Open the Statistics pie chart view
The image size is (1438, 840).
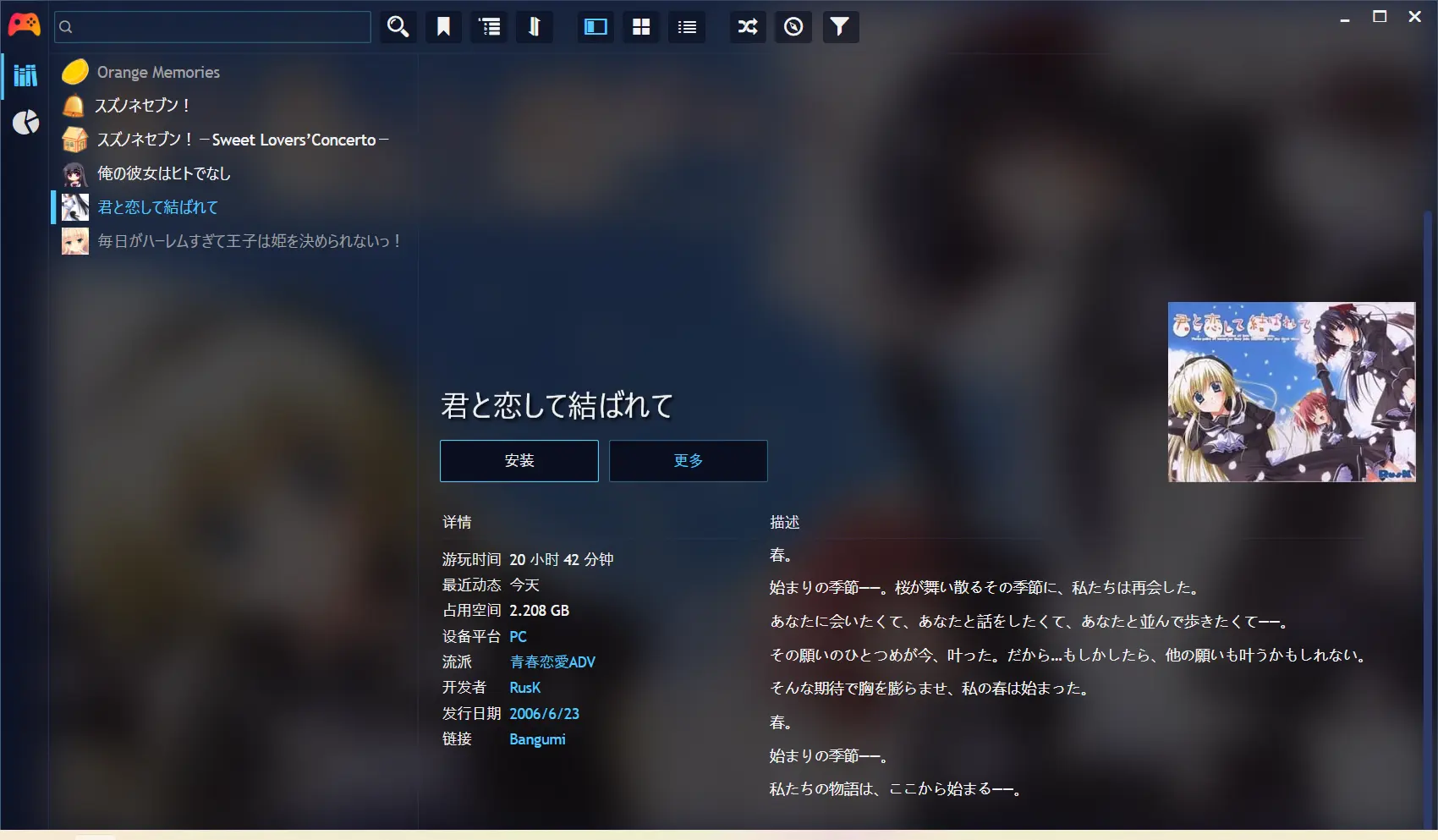click(x=25, y=123)
